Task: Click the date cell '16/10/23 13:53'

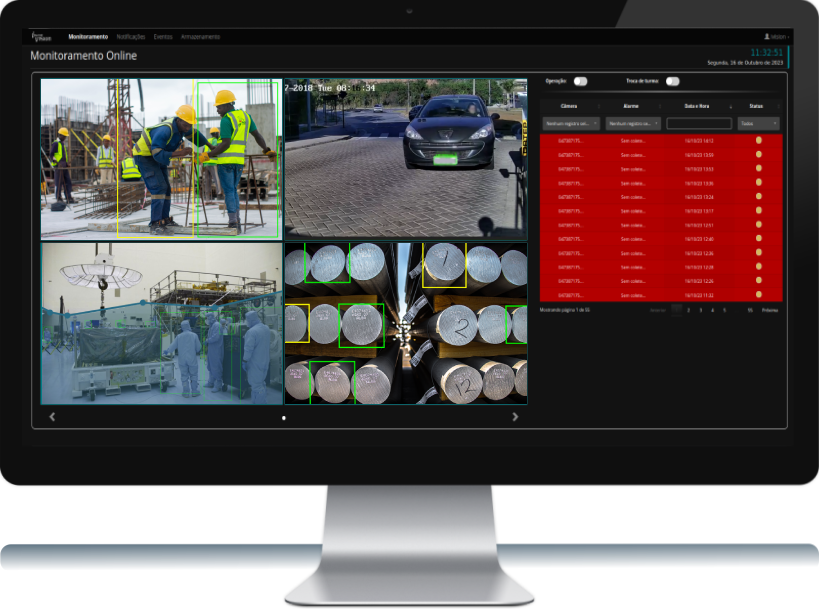Action: click(x=699, y=169)
